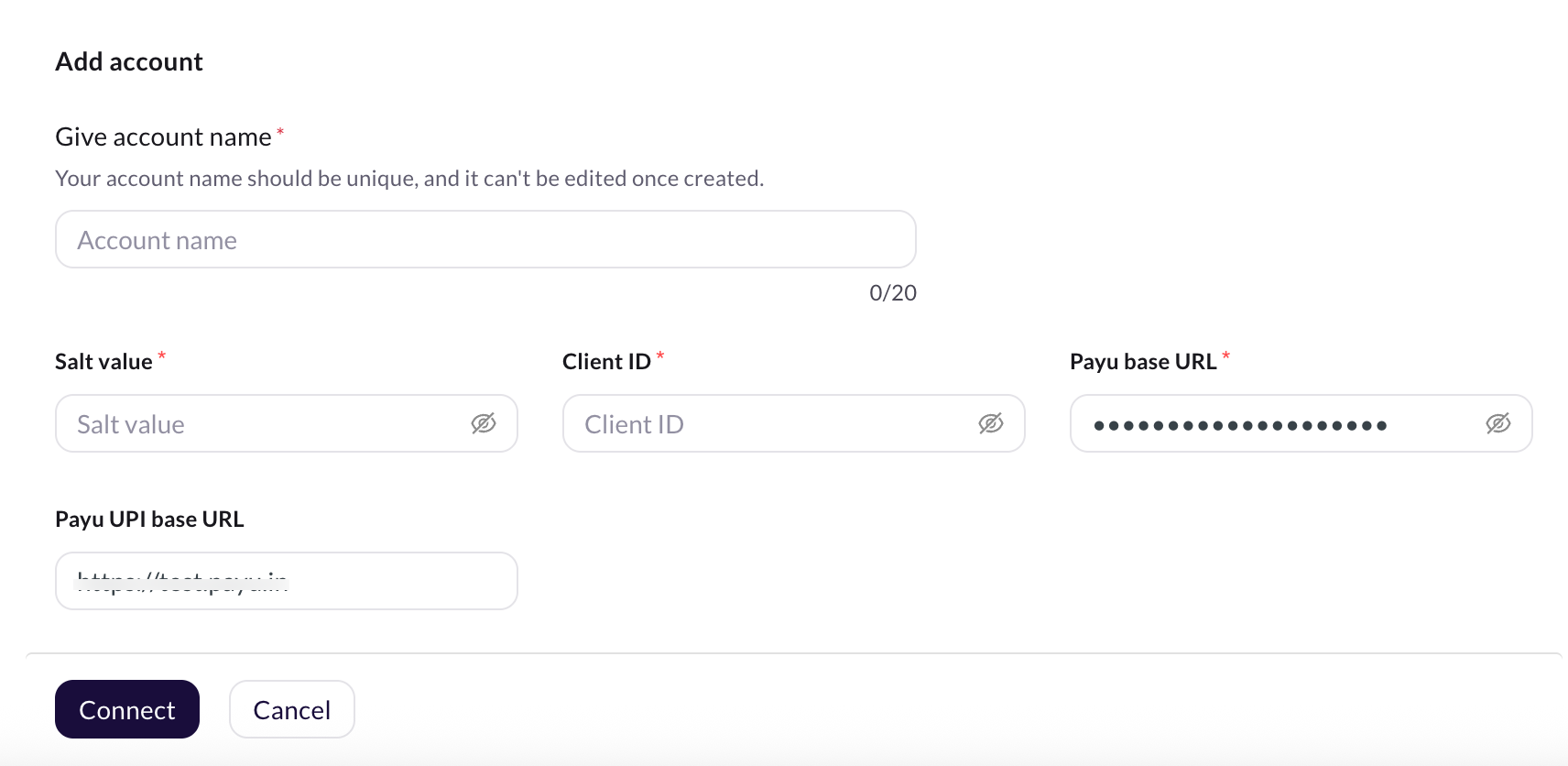The width and height of the screenshot is (1568, 766).
Task: Click the "Payu UPI base URL" label
Action: tap(149, 520)
